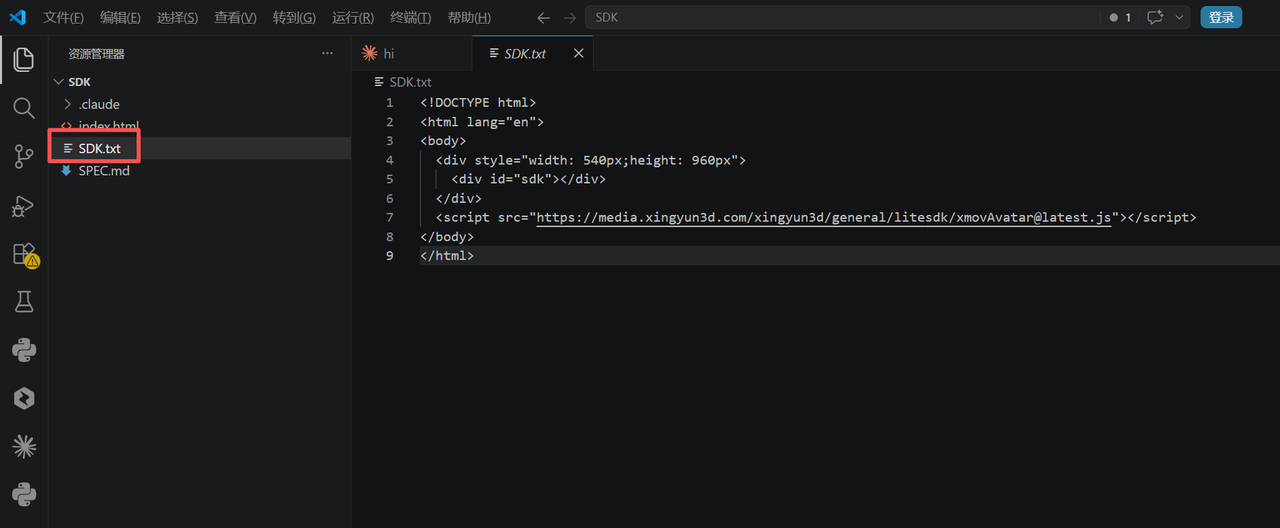Open SPEC.md in the explorer

pyautogui.click(x=200, y=170)
